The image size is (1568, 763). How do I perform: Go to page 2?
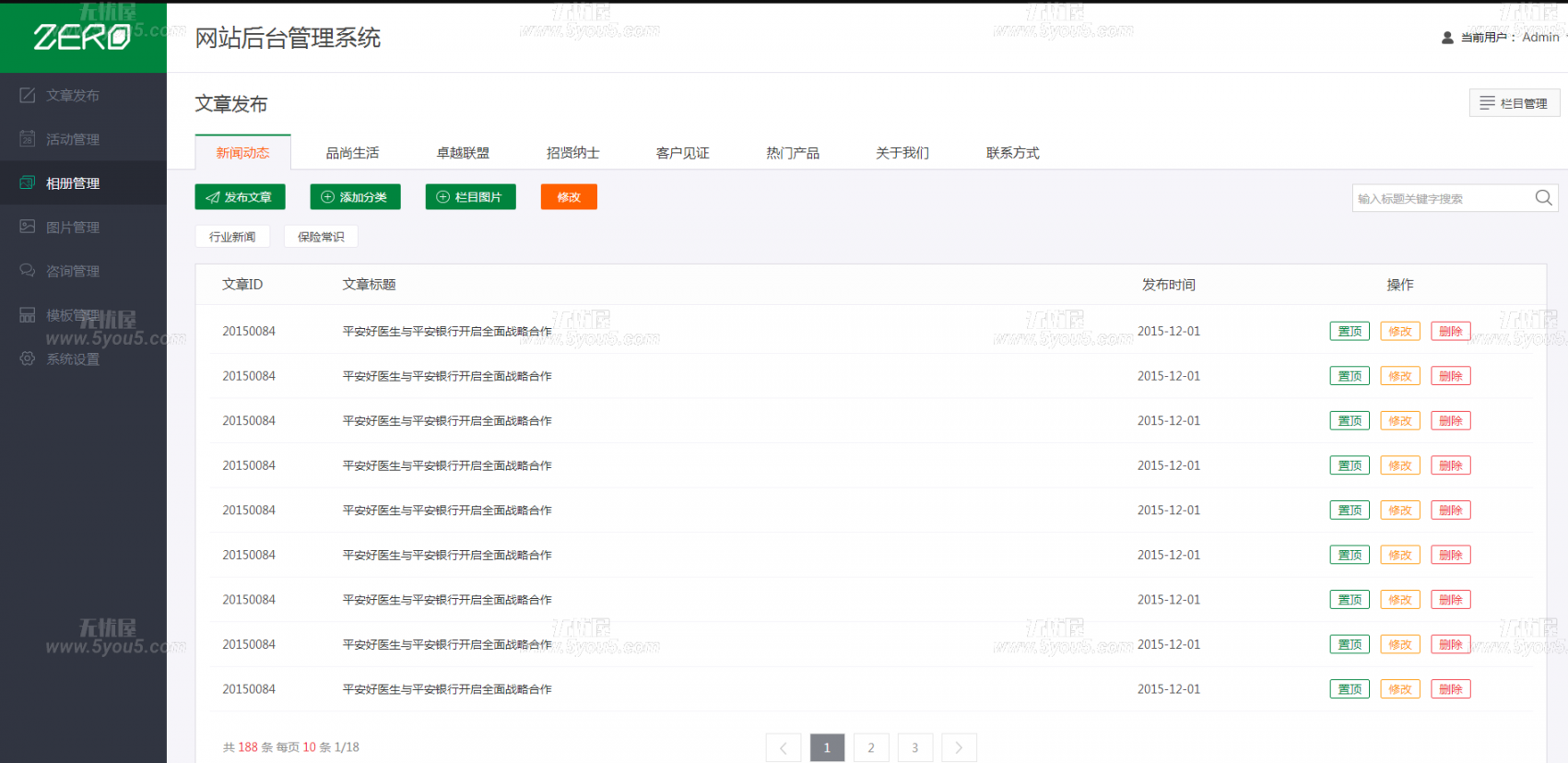871,747
